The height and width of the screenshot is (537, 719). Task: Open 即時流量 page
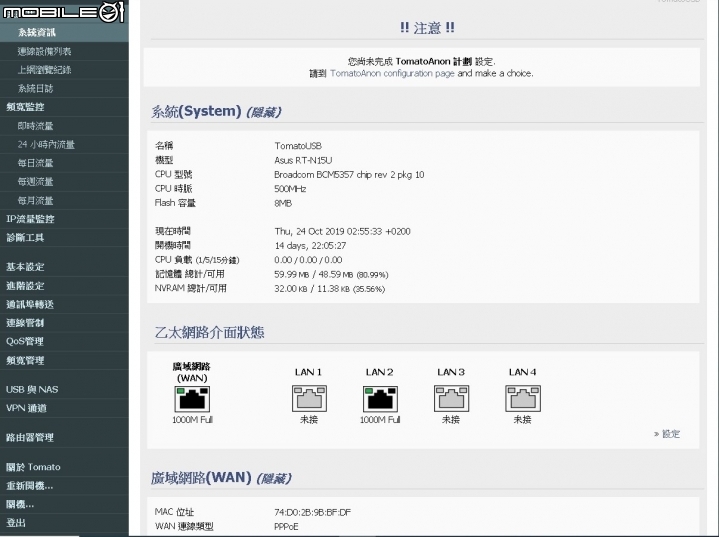35,126
